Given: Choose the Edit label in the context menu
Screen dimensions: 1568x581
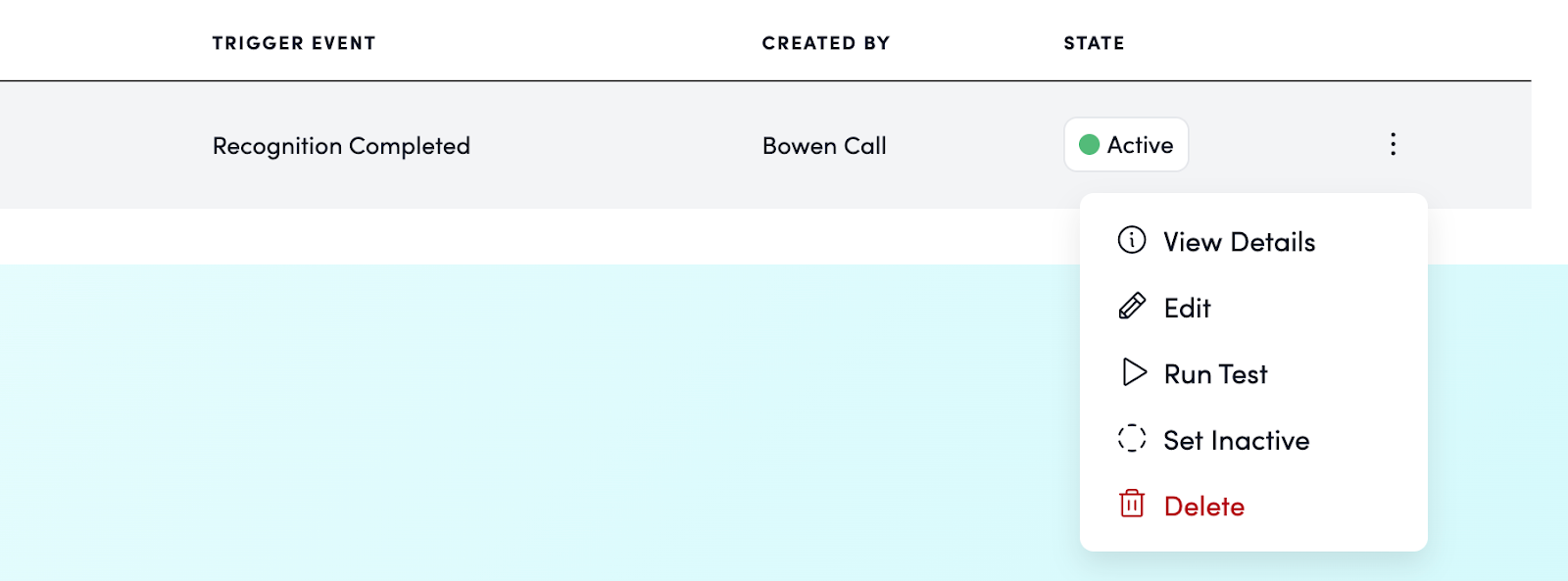Looking at the screenshot, I should [x=1187, y=309].
